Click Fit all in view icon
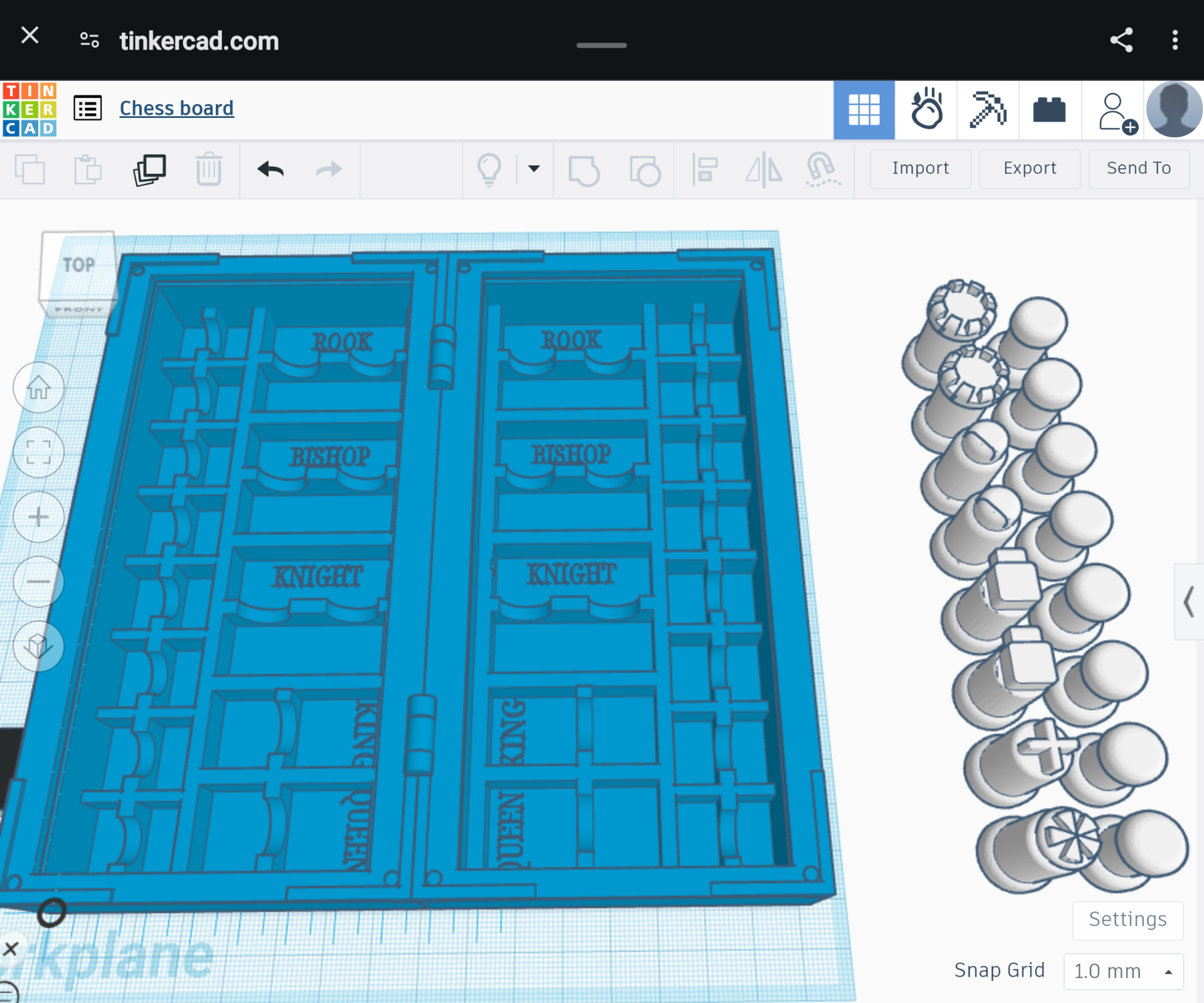1204x1003 pixels. (x=38, y=452)
